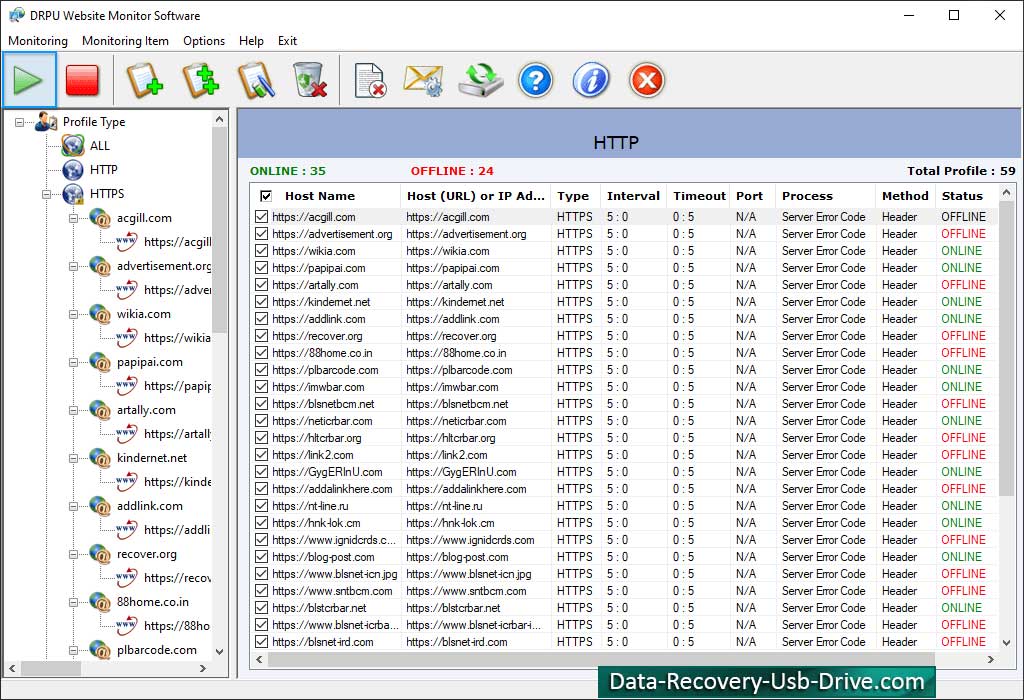The width and height of the screenshot is (1024, 700).
Task: Uncheck the https://nt-line.ru row checkbox
Action: [x=261, y=505]
